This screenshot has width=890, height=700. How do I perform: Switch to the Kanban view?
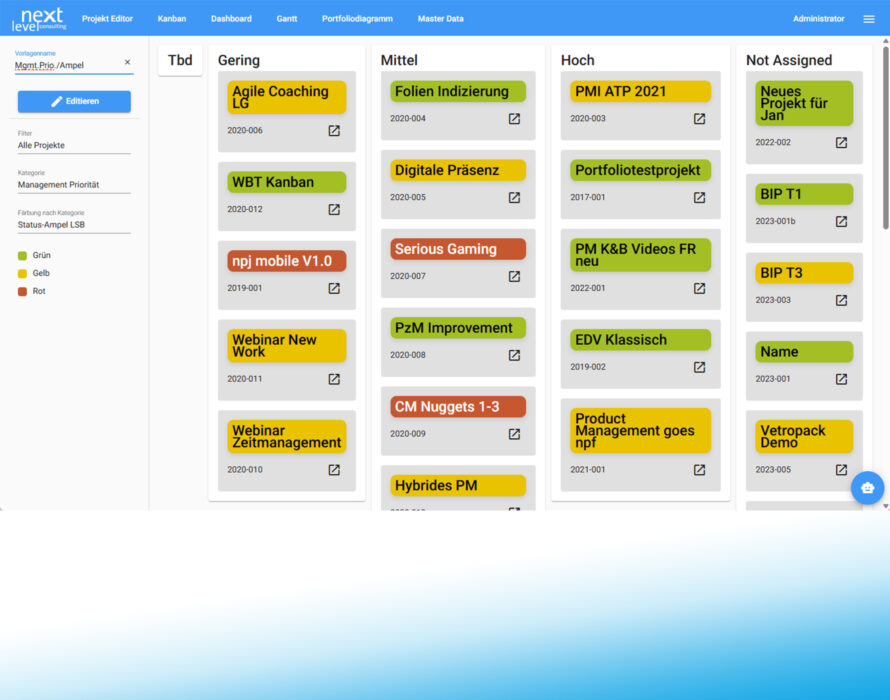tap(172, 19)
